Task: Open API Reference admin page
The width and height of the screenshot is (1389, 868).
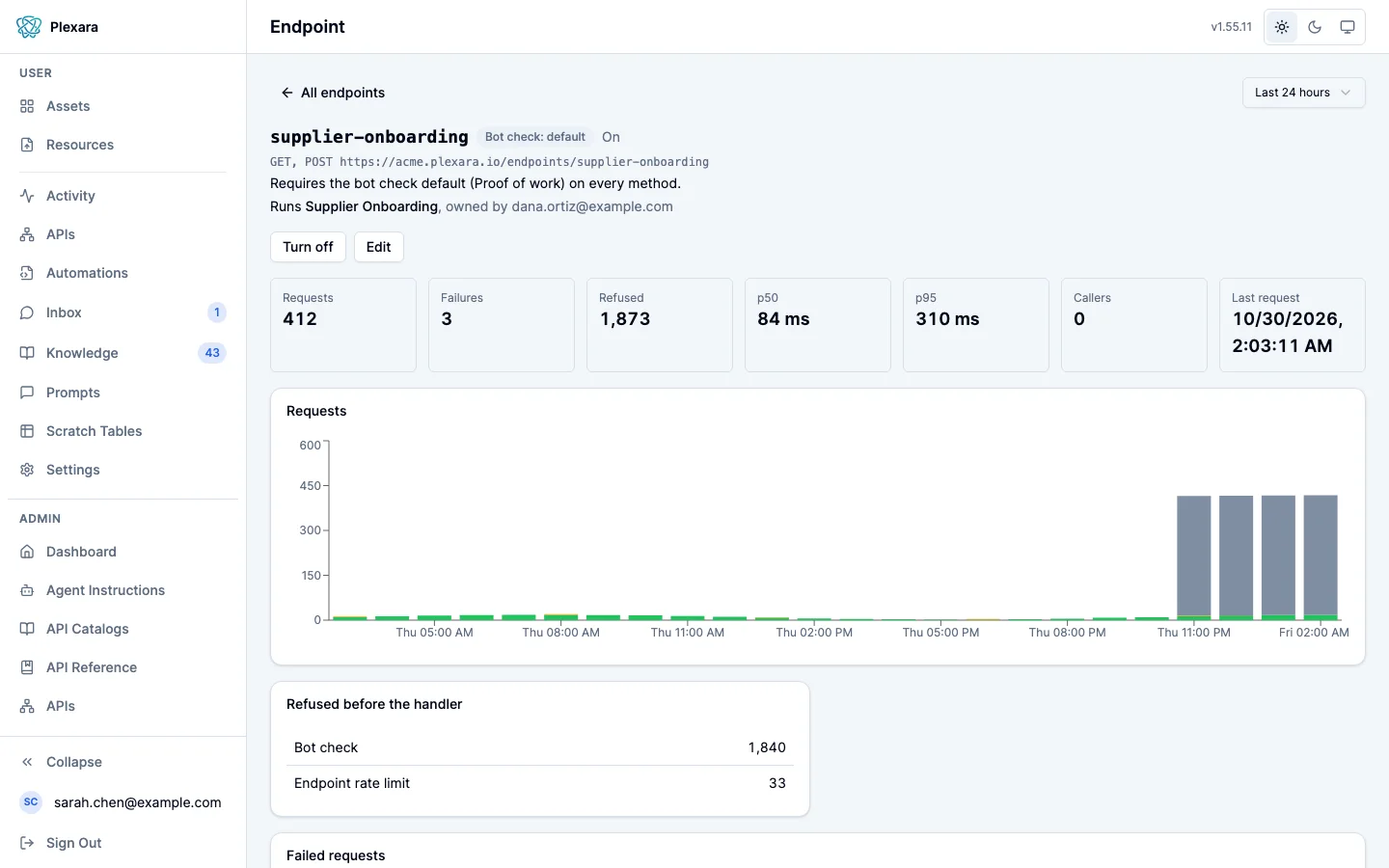Action: tap(123, 667)
